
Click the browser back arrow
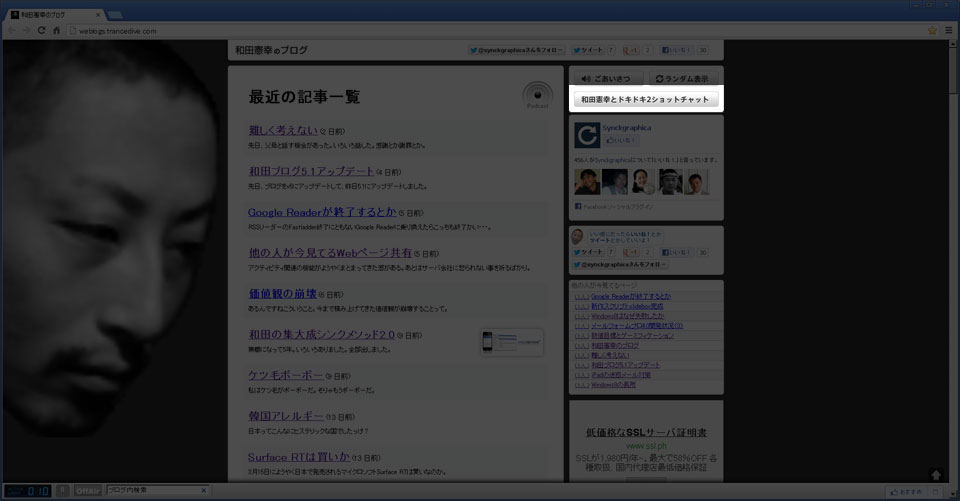point(12,30)
